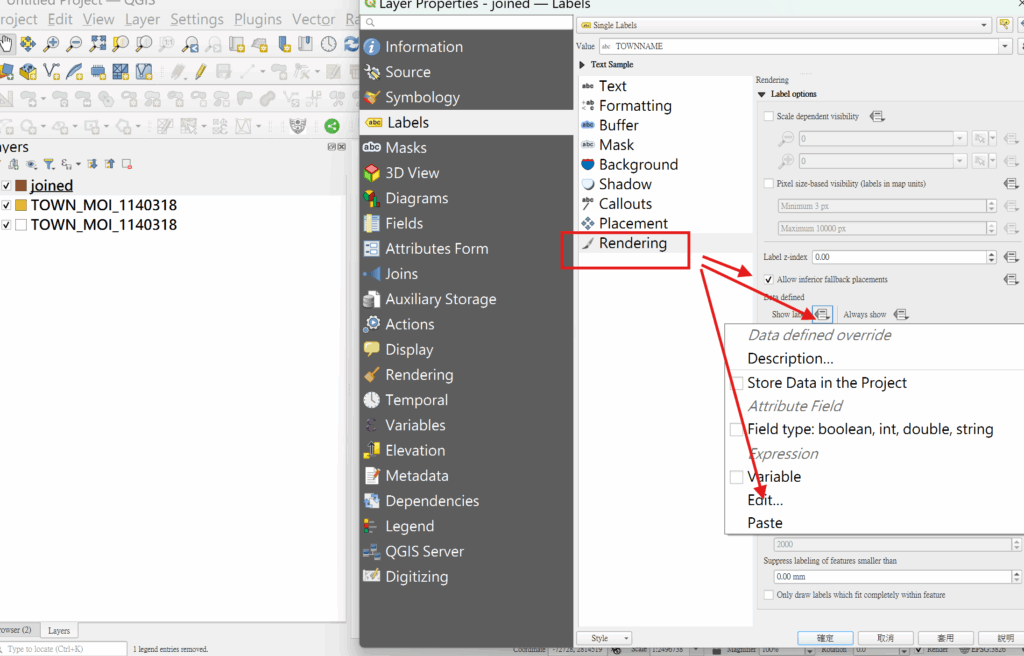The image size is (1024, 656).
Task: Open filter legend by expression dropdown arrow
Action: 78,164
